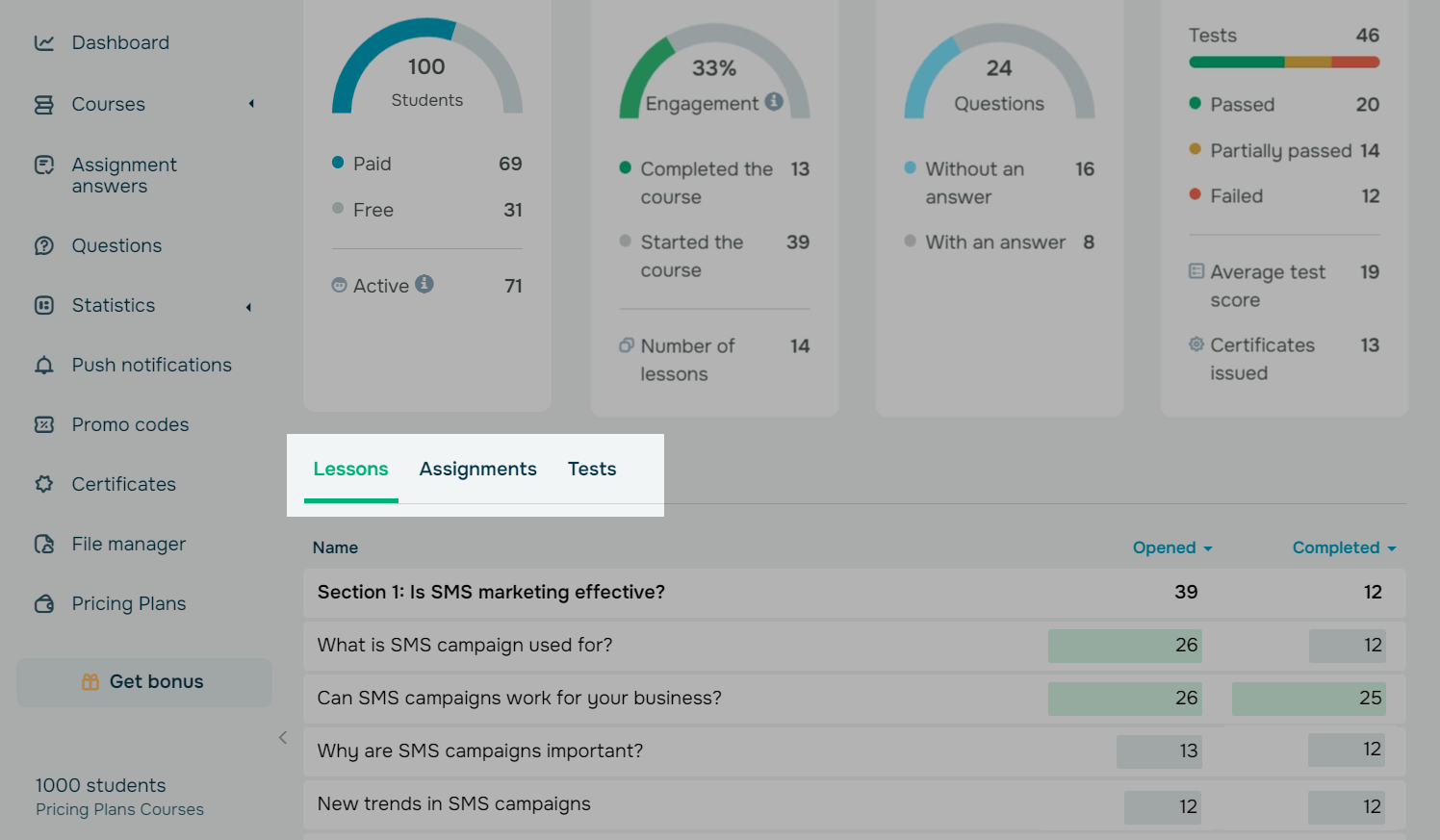This screenshot has height=840, width=1440.
Task: Click the File manager icon
Action: pos(44,545)
